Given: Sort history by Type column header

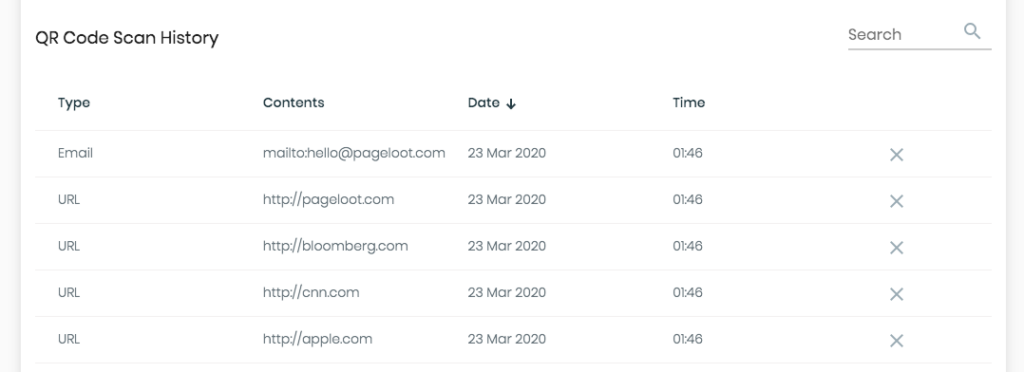Looking at the screenshot, I should (74, 103).
